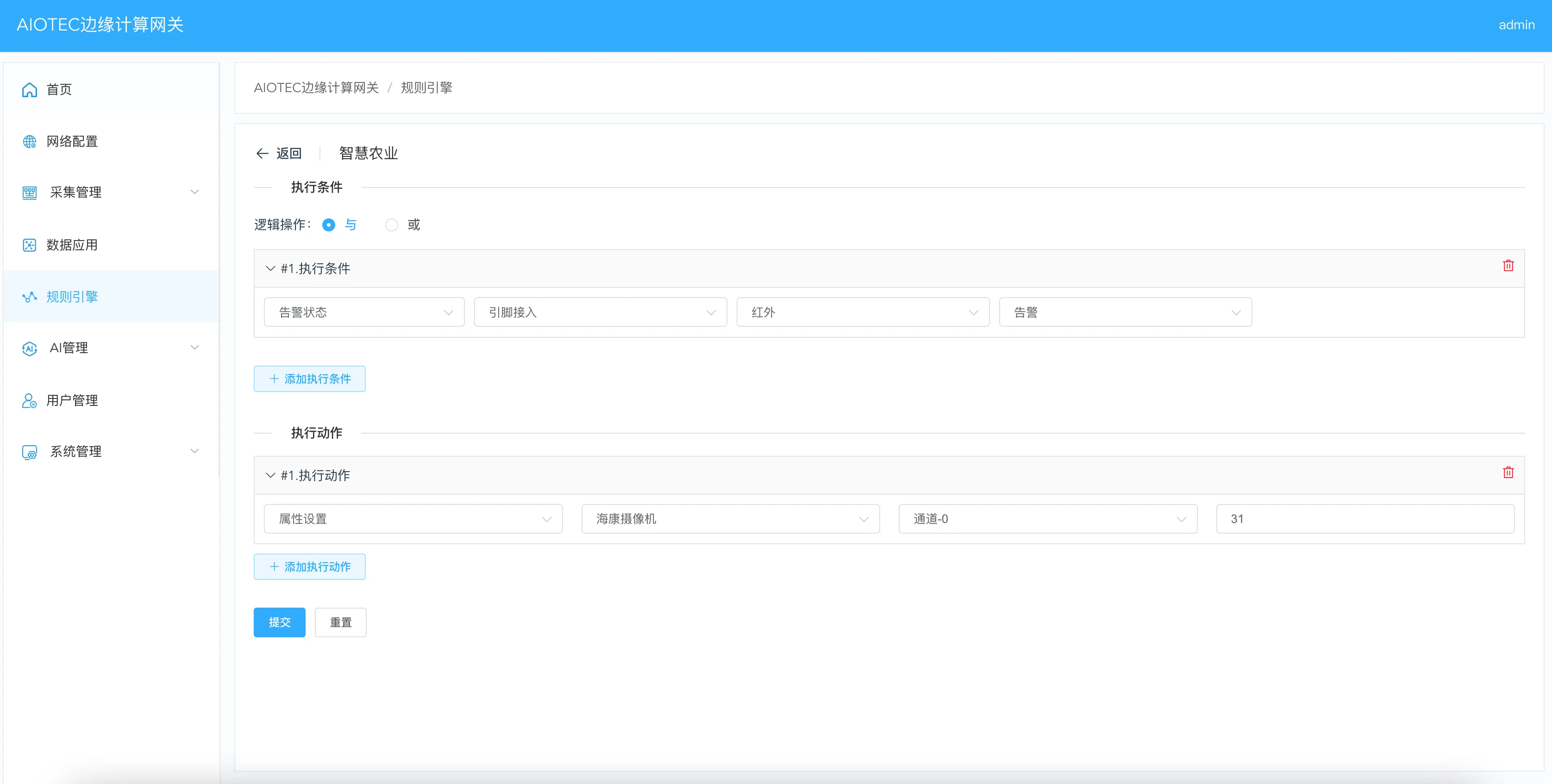
Task: Click the back arrow next to 返回
Action: point(262,154)
